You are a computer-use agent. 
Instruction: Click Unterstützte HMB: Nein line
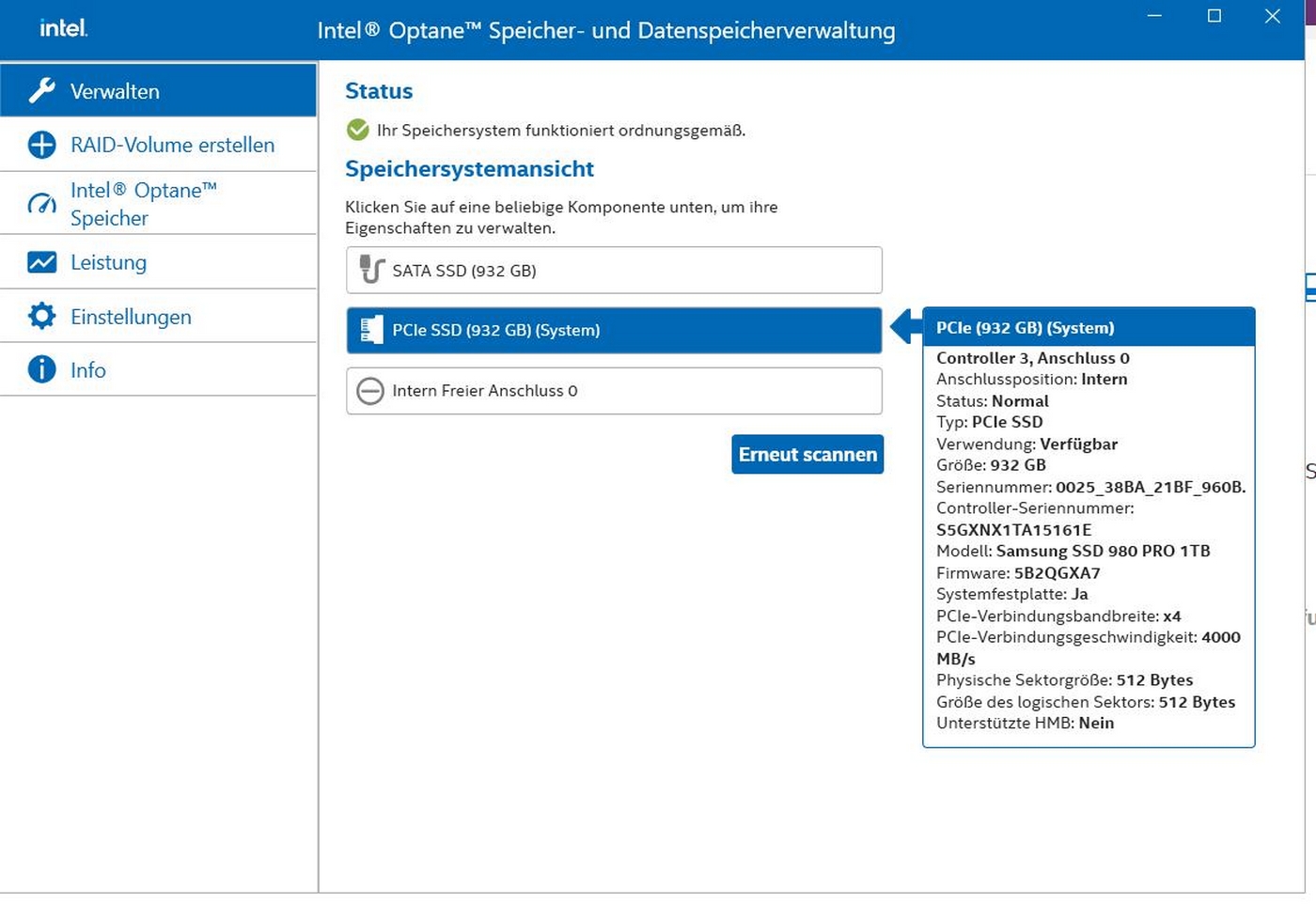pos(1025,723)
